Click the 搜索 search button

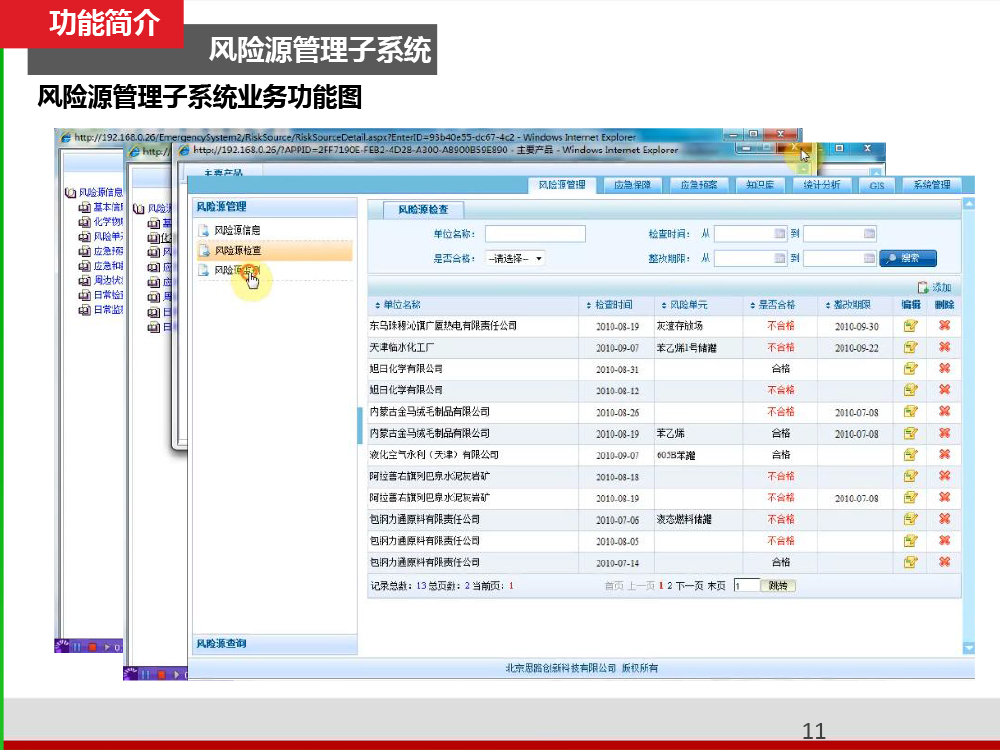908,258
